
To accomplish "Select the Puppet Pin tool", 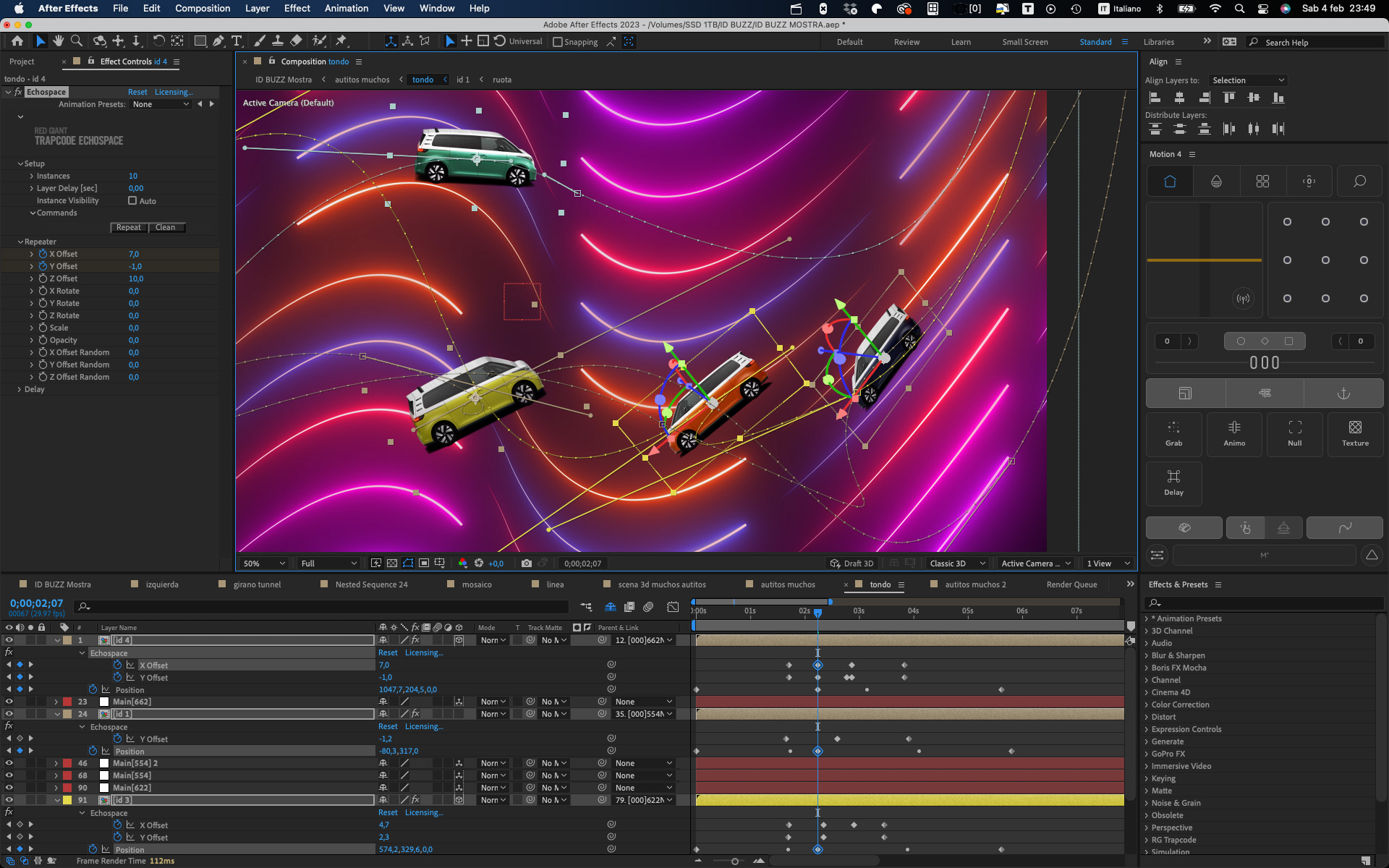I will (x=341, y=41).
